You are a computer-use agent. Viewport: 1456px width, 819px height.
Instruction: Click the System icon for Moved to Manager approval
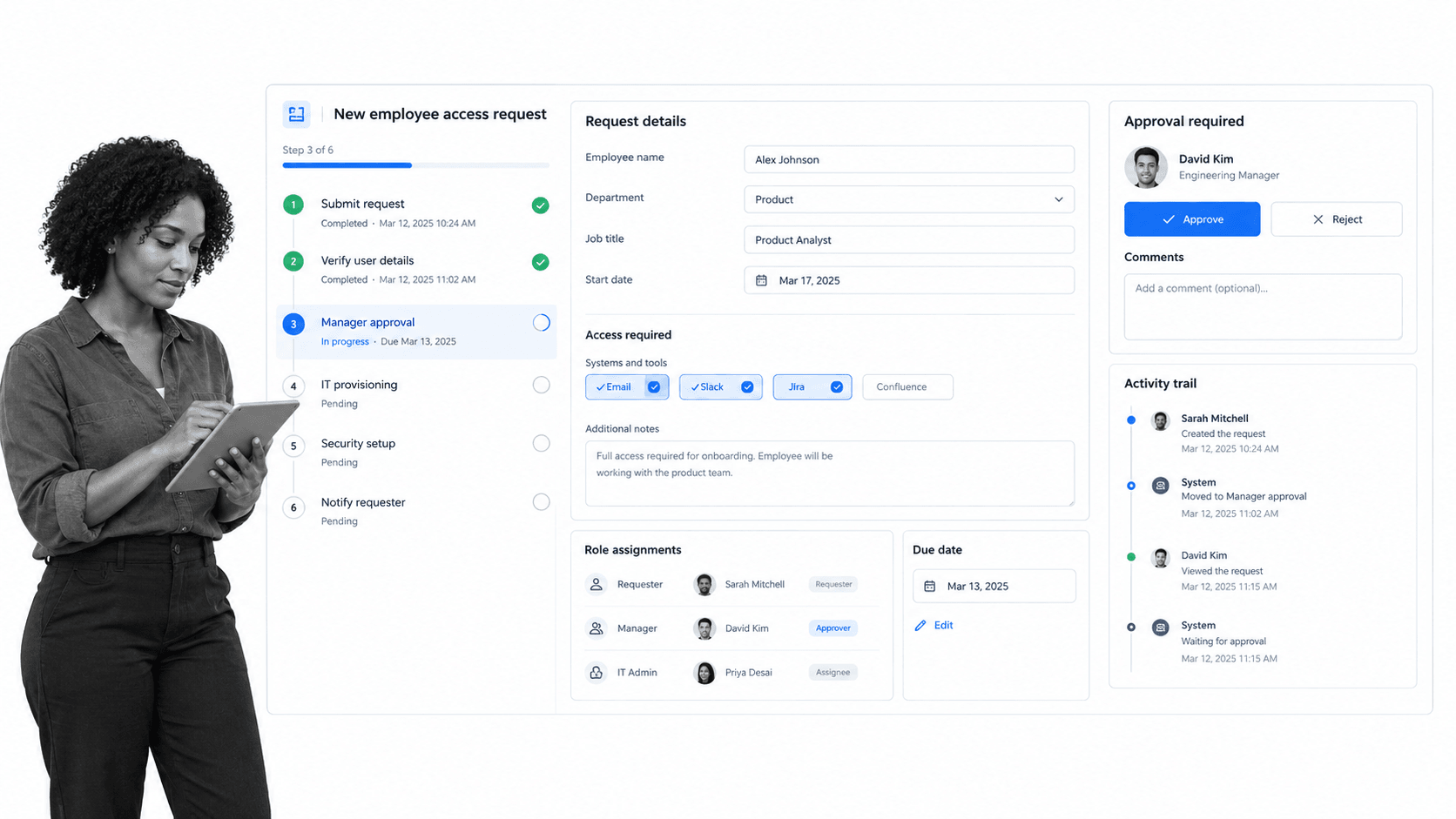coord(1160,486)
